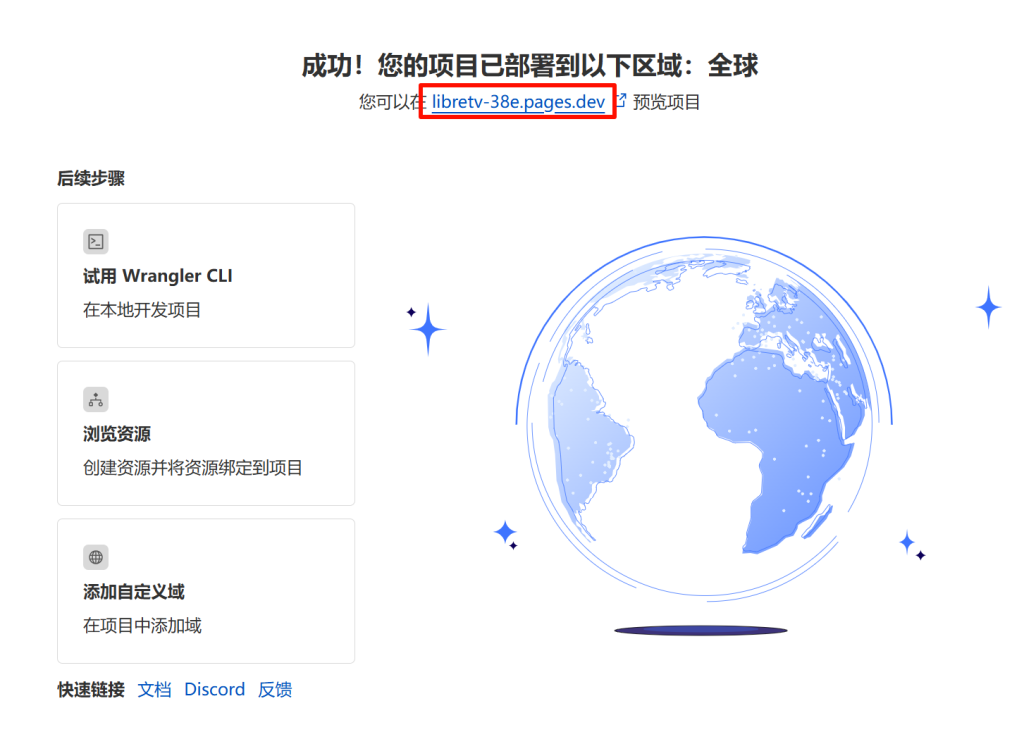Viewport: 1024px width, 732px height.
Task: Click the globe icon in 添加自定义域 card
Action: (x=96, y=557)
